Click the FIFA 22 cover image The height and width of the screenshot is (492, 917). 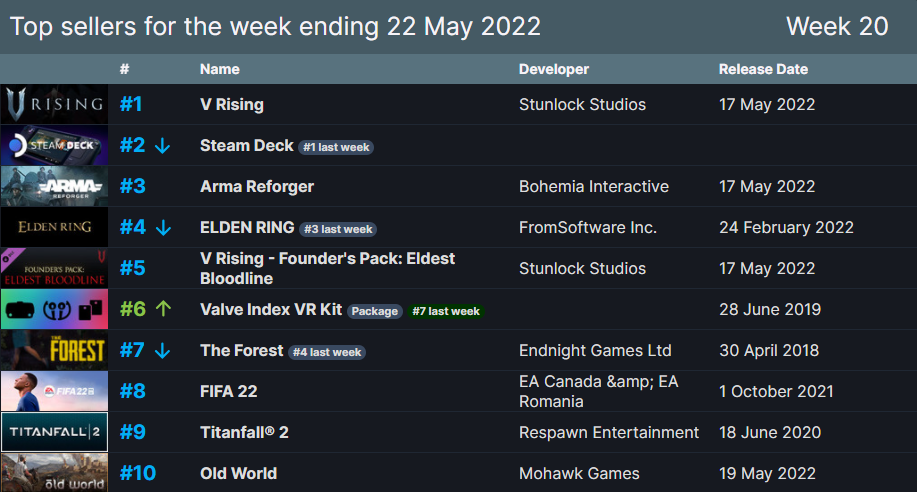click(x=54, y=391)
